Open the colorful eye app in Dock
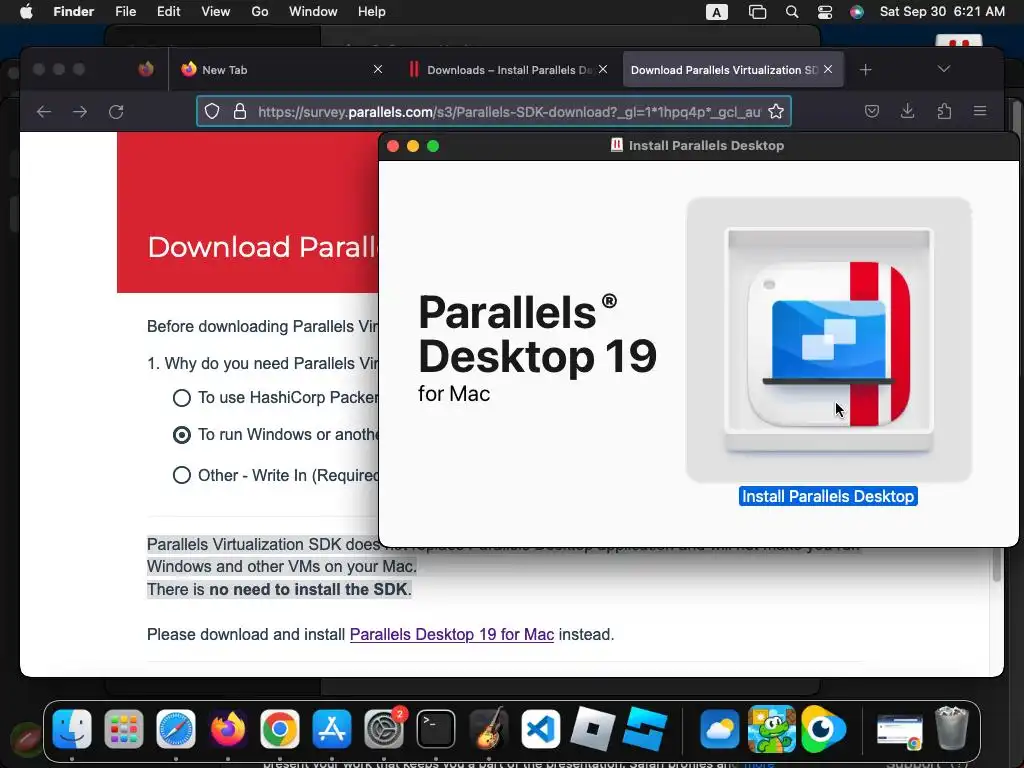 pos(823,728)
